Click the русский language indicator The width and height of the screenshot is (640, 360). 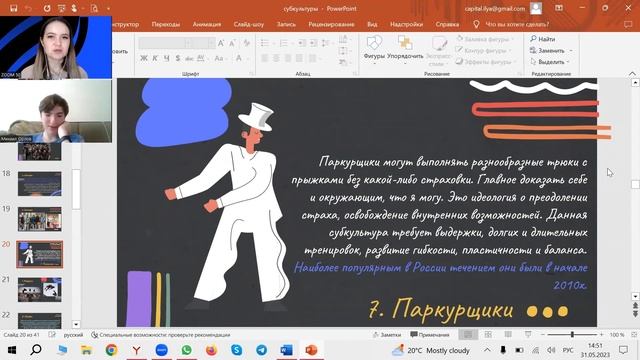(x=73, y=335)
